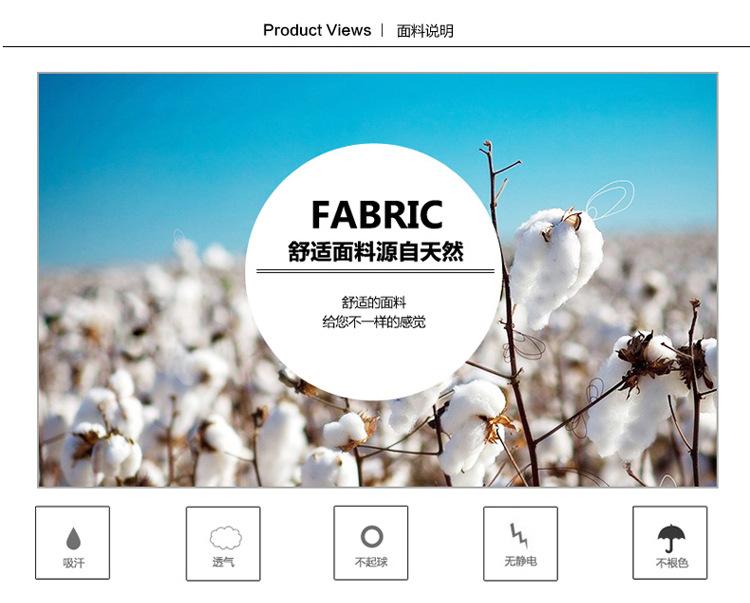
Task: Click the 吸汗 label text
Action: [74, 563]
